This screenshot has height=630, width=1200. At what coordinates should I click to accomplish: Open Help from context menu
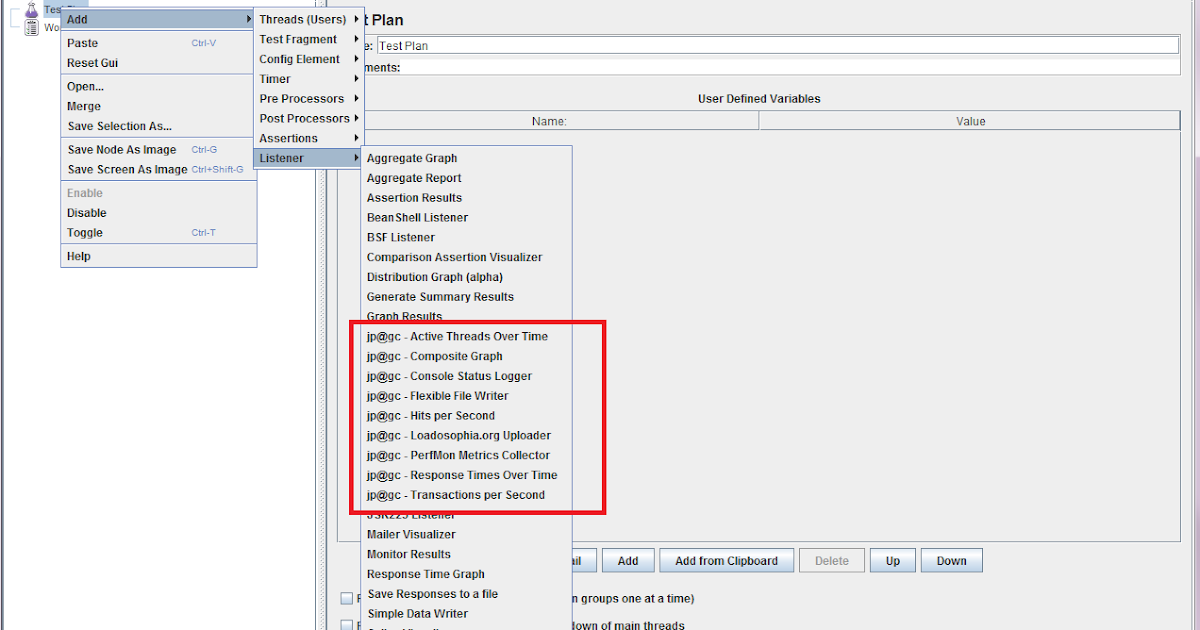tap(158, 256)
